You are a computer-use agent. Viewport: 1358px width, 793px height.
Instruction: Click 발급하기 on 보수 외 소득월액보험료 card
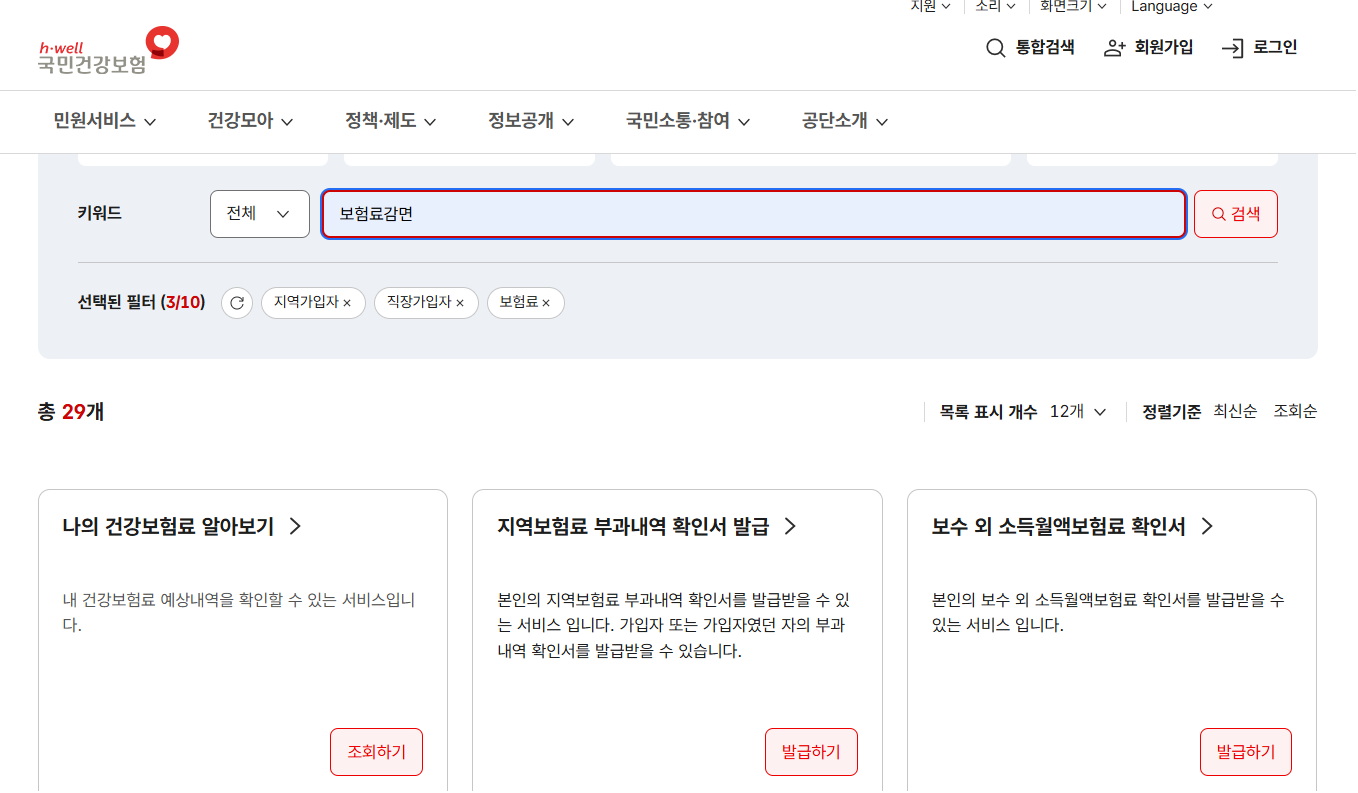click(1245, 751)
